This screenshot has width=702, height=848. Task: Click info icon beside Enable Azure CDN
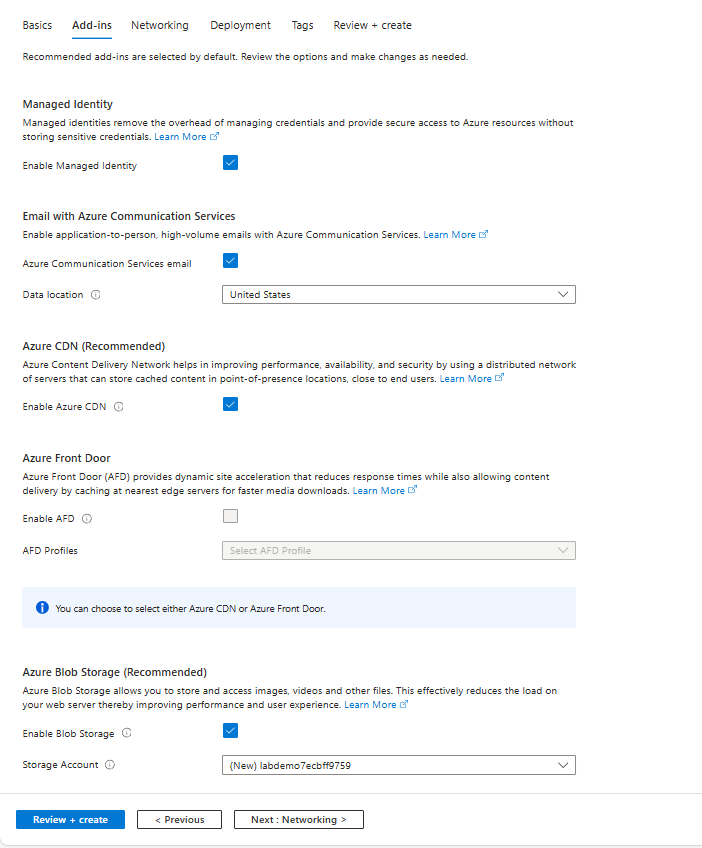coord(118,407)
